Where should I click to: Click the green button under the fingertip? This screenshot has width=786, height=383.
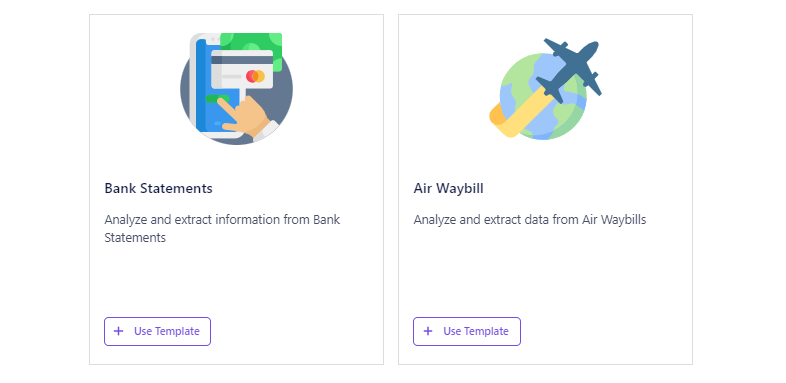point(217,99)
